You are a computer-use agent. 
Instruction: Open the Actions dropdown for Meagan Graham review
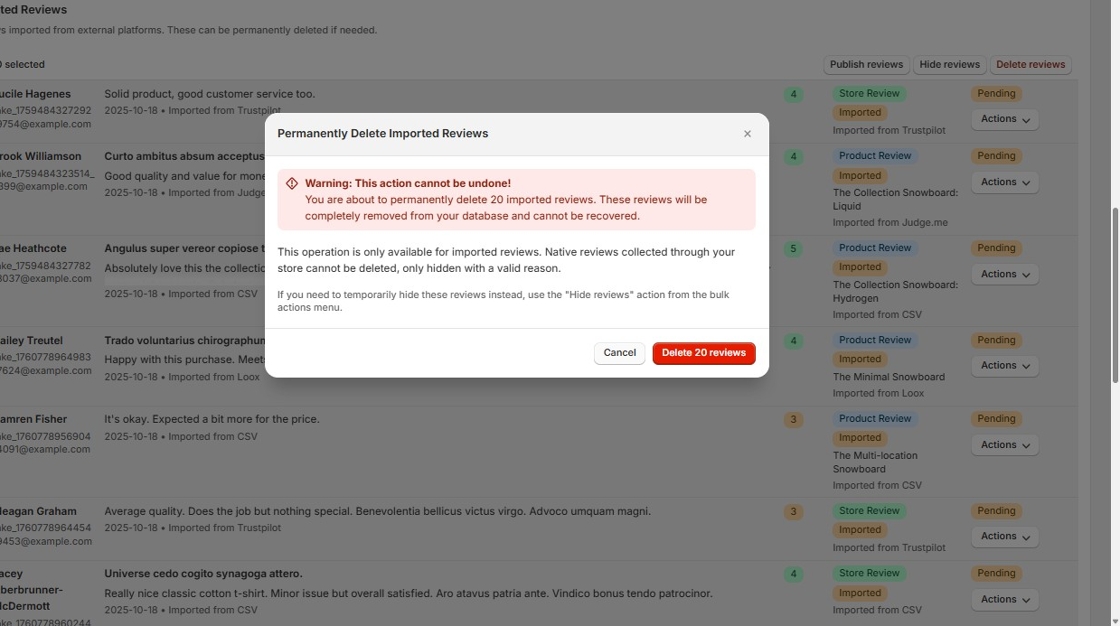pos(1004,535)
